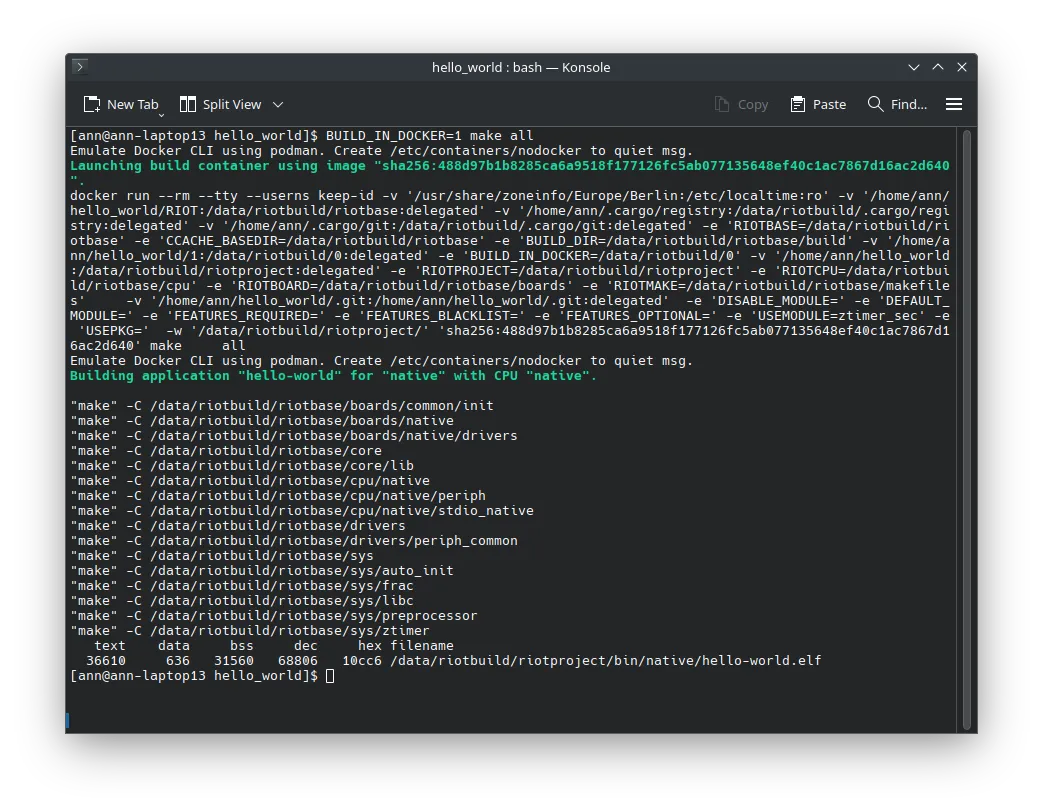The image size is (1044, 812).
Task: Click the window title "hello_world : bash — Konsole"
Action: (521, 67)
